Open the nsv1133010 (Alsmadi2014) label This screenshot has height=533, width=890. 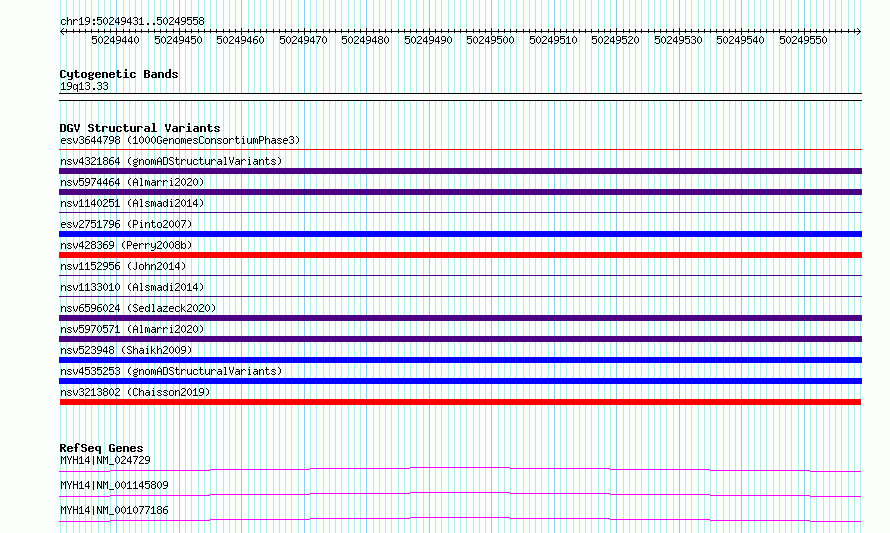(132, 287)
